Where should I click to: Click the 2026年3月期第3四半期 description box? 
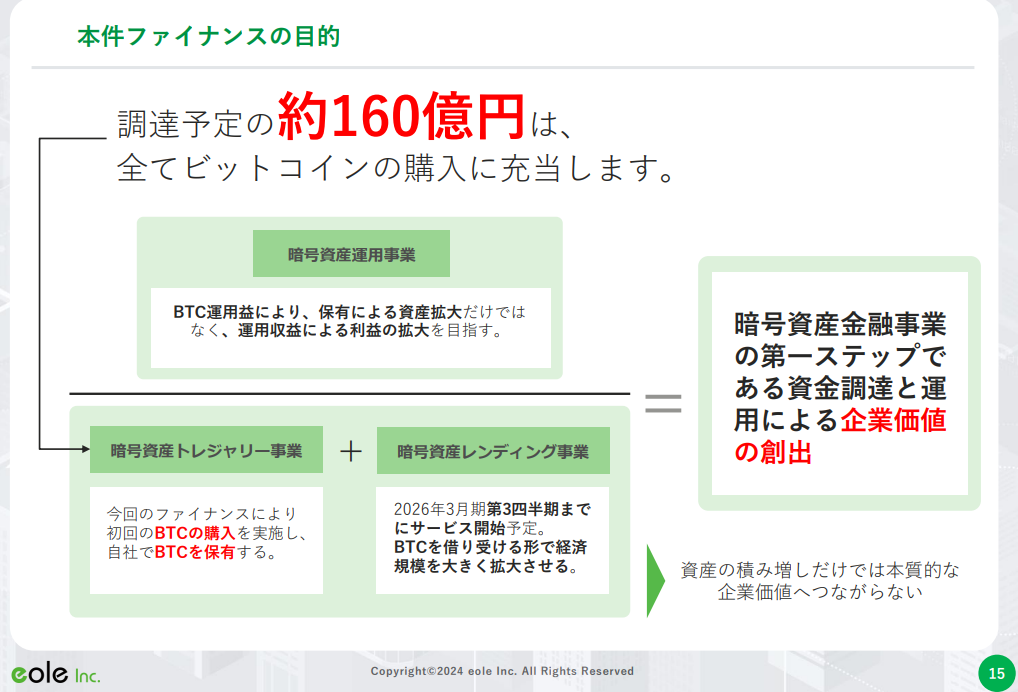(492, 538)
